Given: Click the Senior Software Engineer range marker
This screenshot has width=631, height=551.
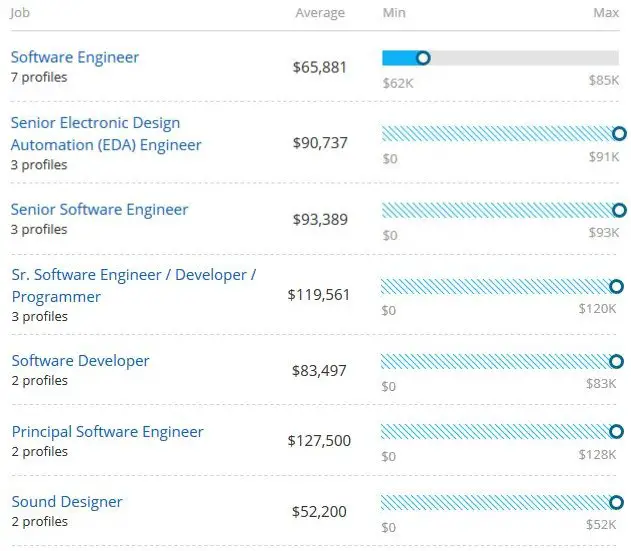Looking at the screenshot, I should (x=619, y=210).
